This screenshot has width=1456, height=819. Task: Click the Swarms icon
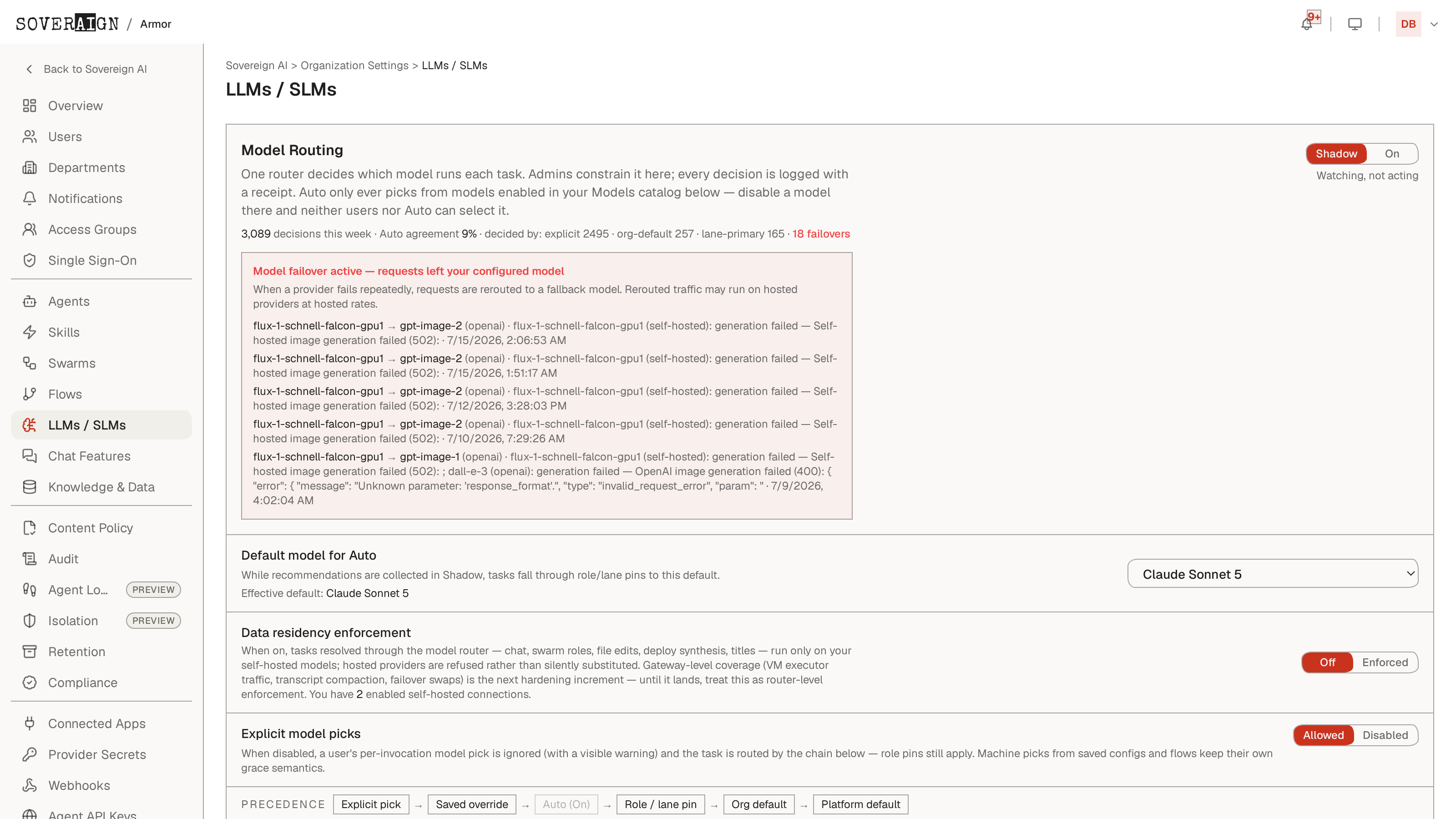click(x=30, y=364)
